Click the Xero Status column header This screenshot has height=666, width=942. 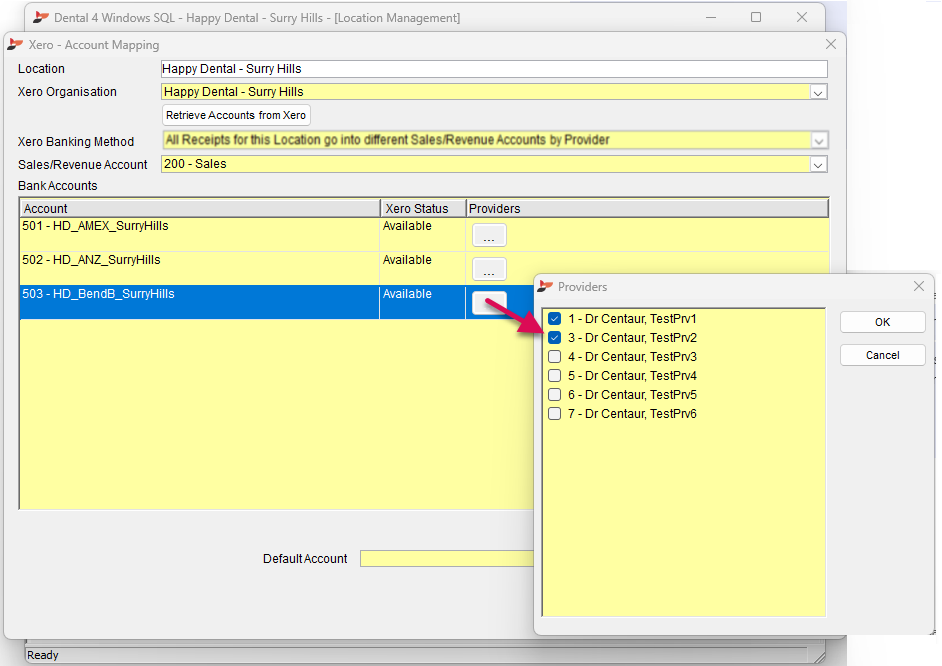click(423, 208)
